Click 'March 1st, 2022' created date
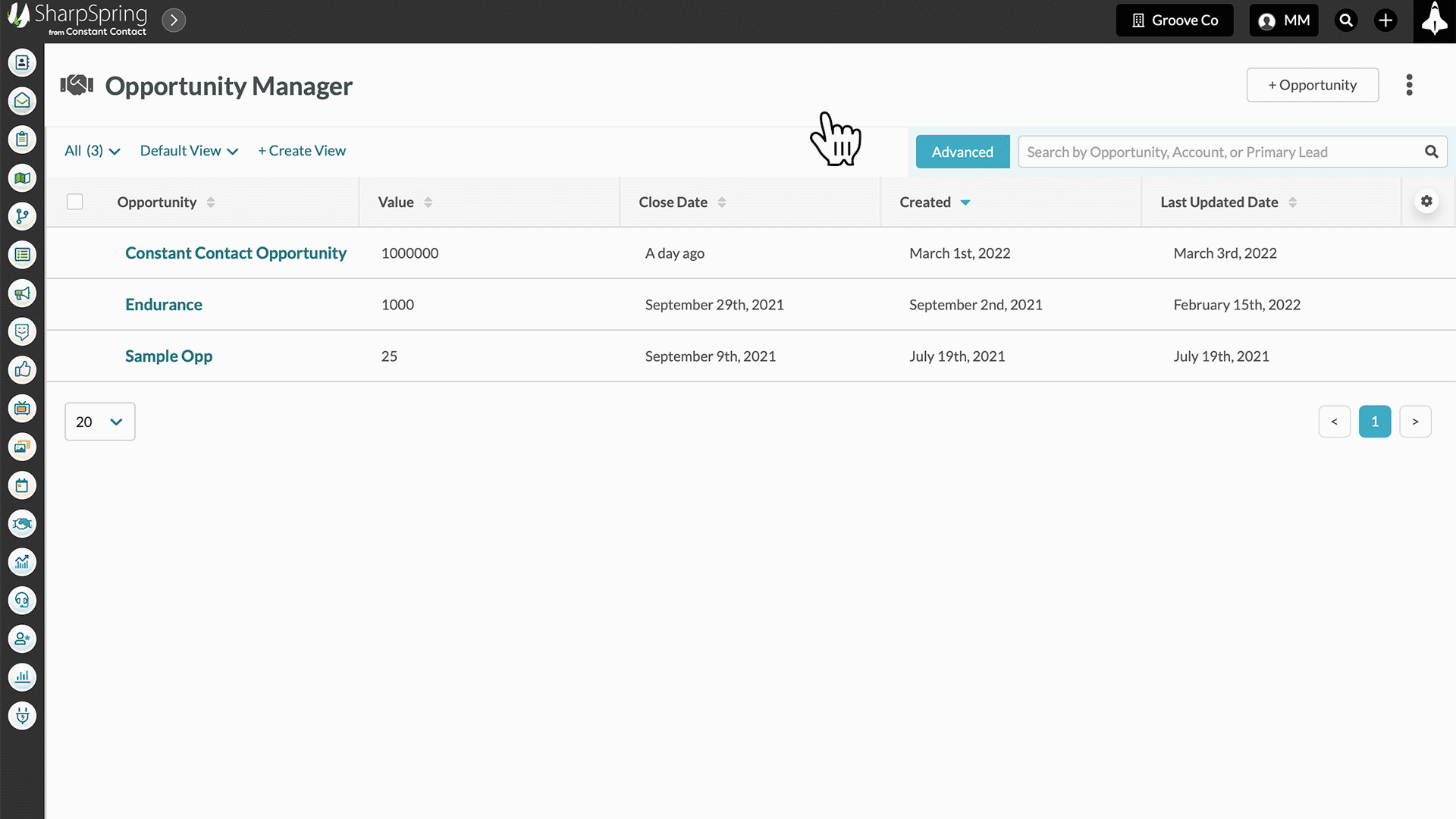The width and height of the screenshot is (1456, 819). pos(960,253)
